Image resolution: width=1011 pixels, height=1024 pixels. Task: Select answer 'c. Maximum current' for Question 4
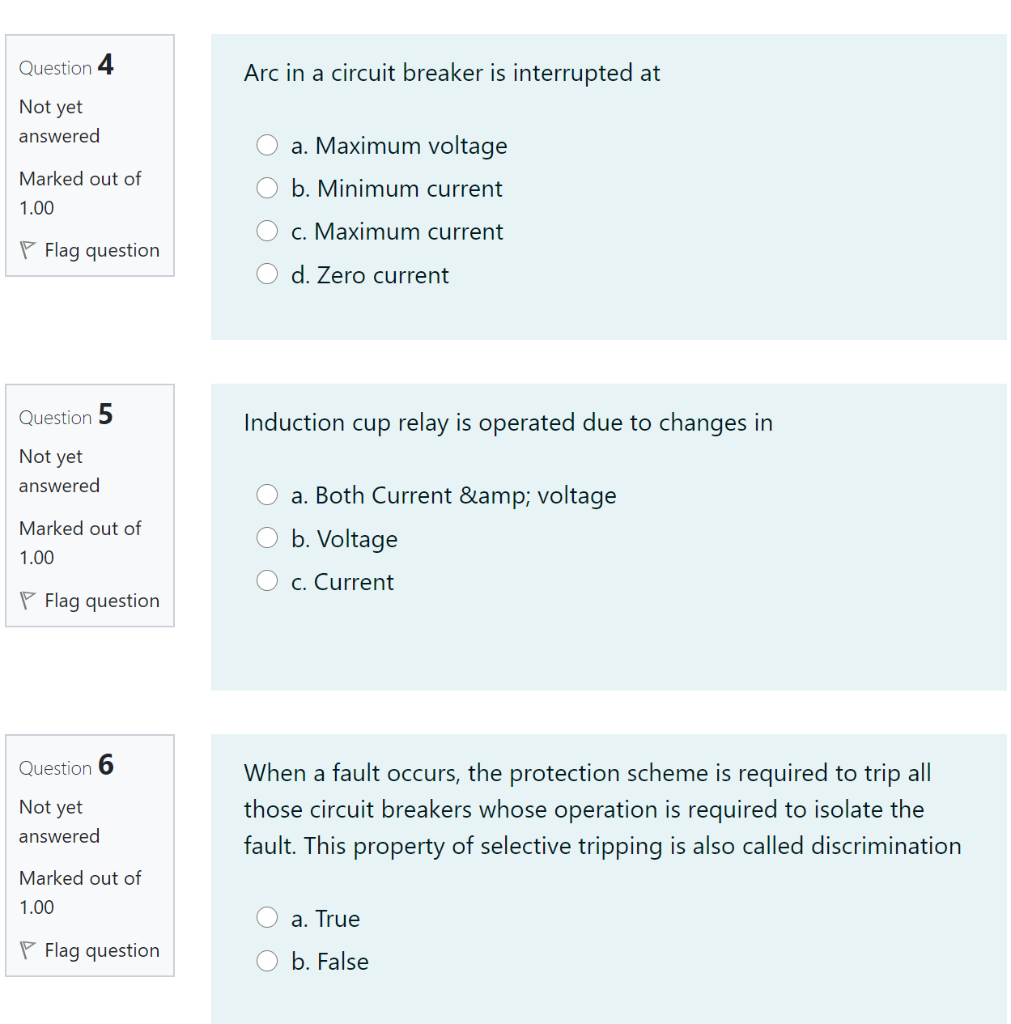pos(267,230)
